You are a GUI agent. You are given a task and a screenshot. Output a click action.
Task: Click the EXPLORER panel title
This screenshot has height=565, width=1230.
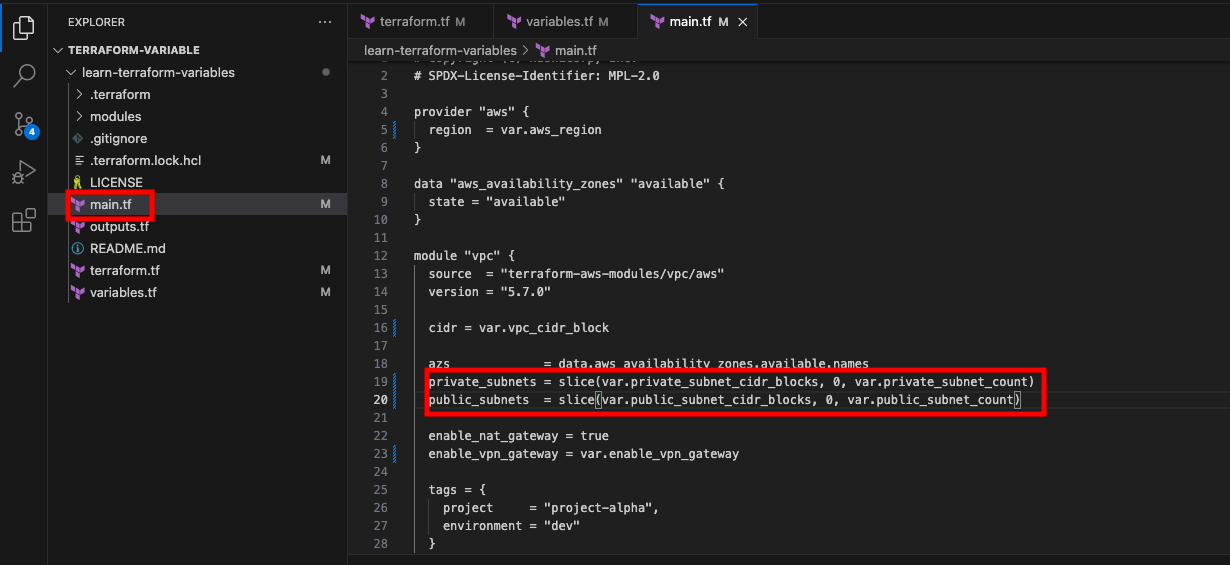pyautogui.click(x=97, y=21)
